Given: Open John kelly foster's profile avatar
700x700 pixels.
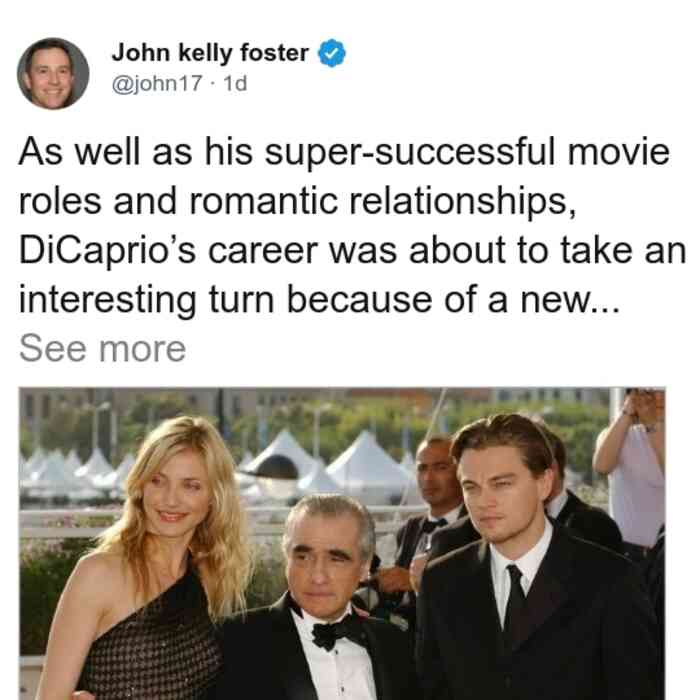Looking at the screenshot, I should click(53, 74).
